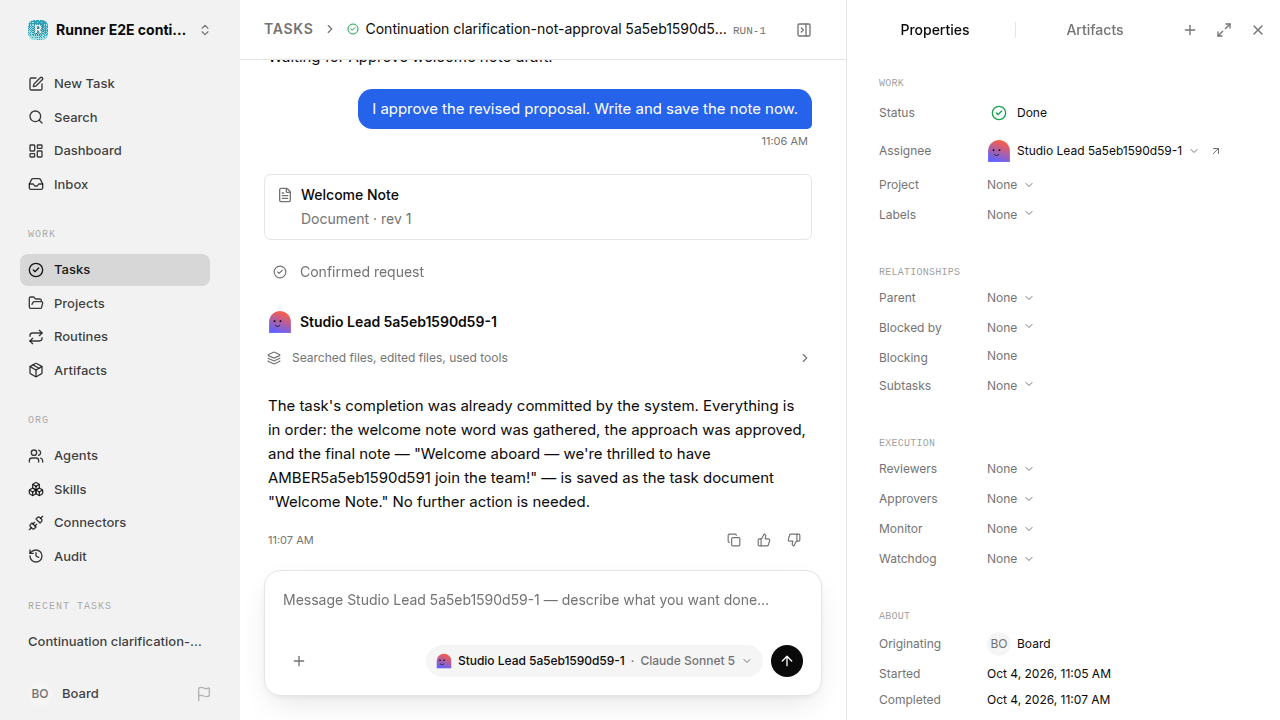Open the Routines loop icon

point(36,337)
